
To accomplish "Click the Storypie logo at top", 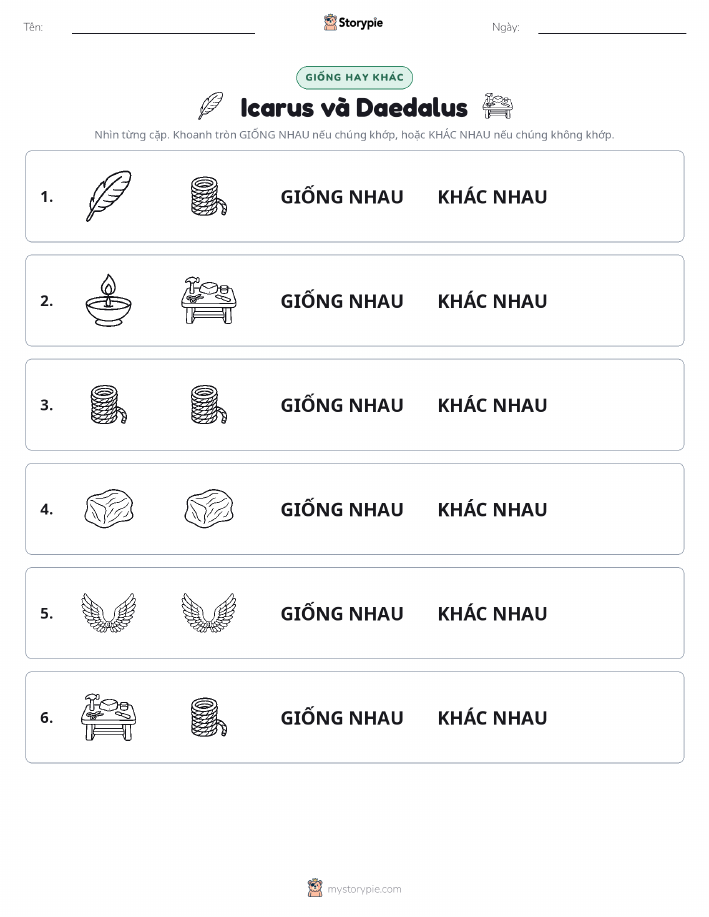I will point(353,23).
